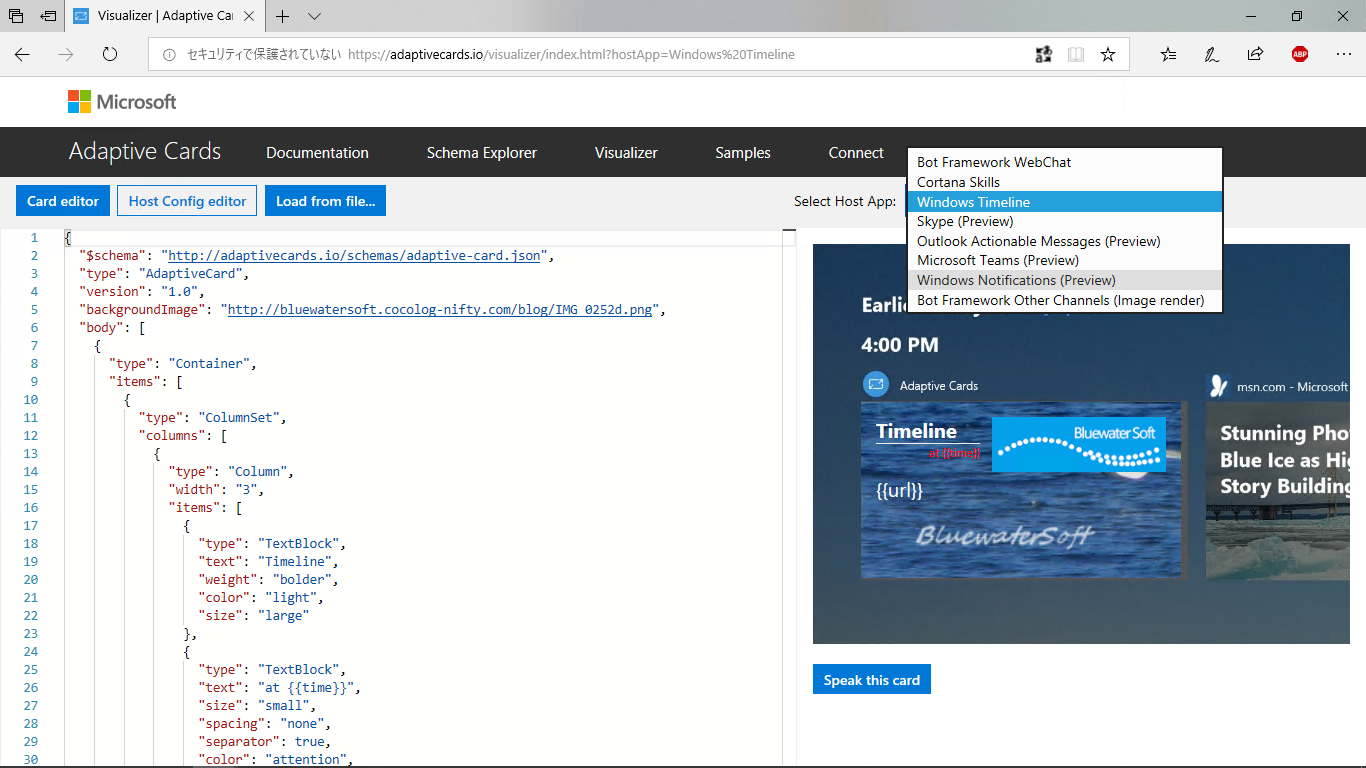Choose Microsoft Teams (Preview) host app
1366x768 pixels.
[1065, 260]
